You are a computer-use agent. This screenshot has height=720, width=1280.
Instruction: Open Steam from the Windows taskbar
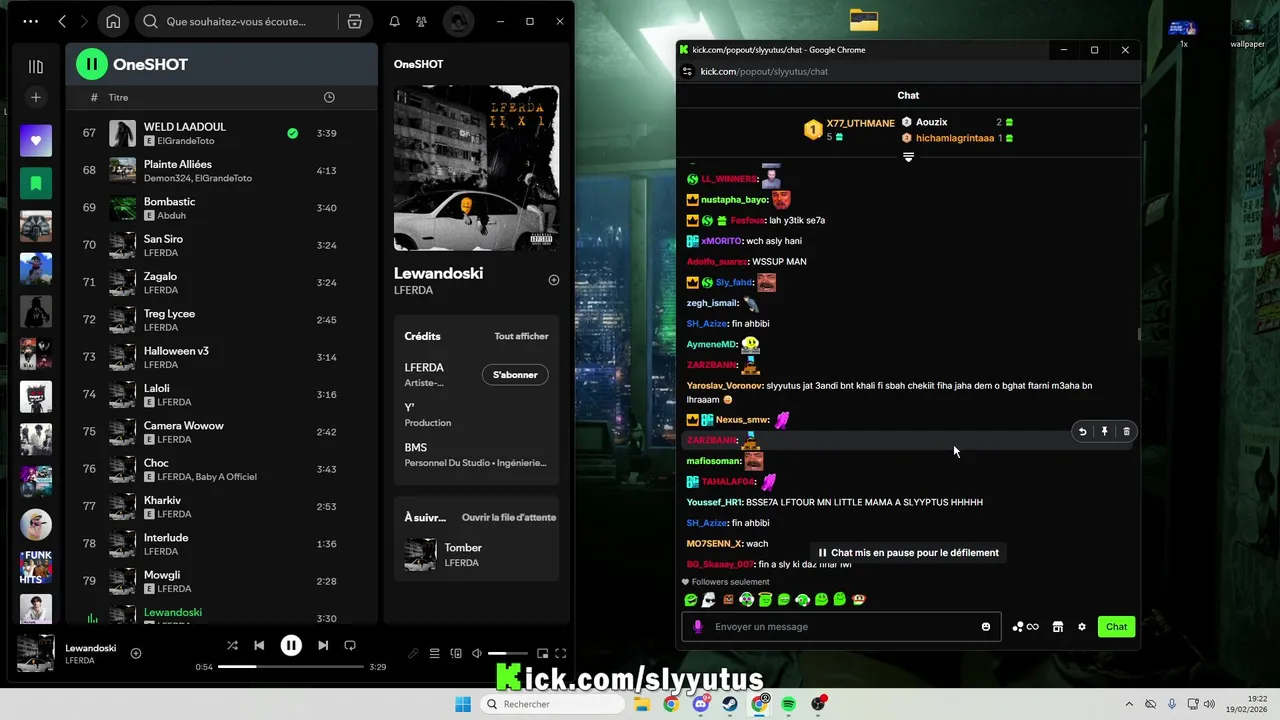click(730, 704)
